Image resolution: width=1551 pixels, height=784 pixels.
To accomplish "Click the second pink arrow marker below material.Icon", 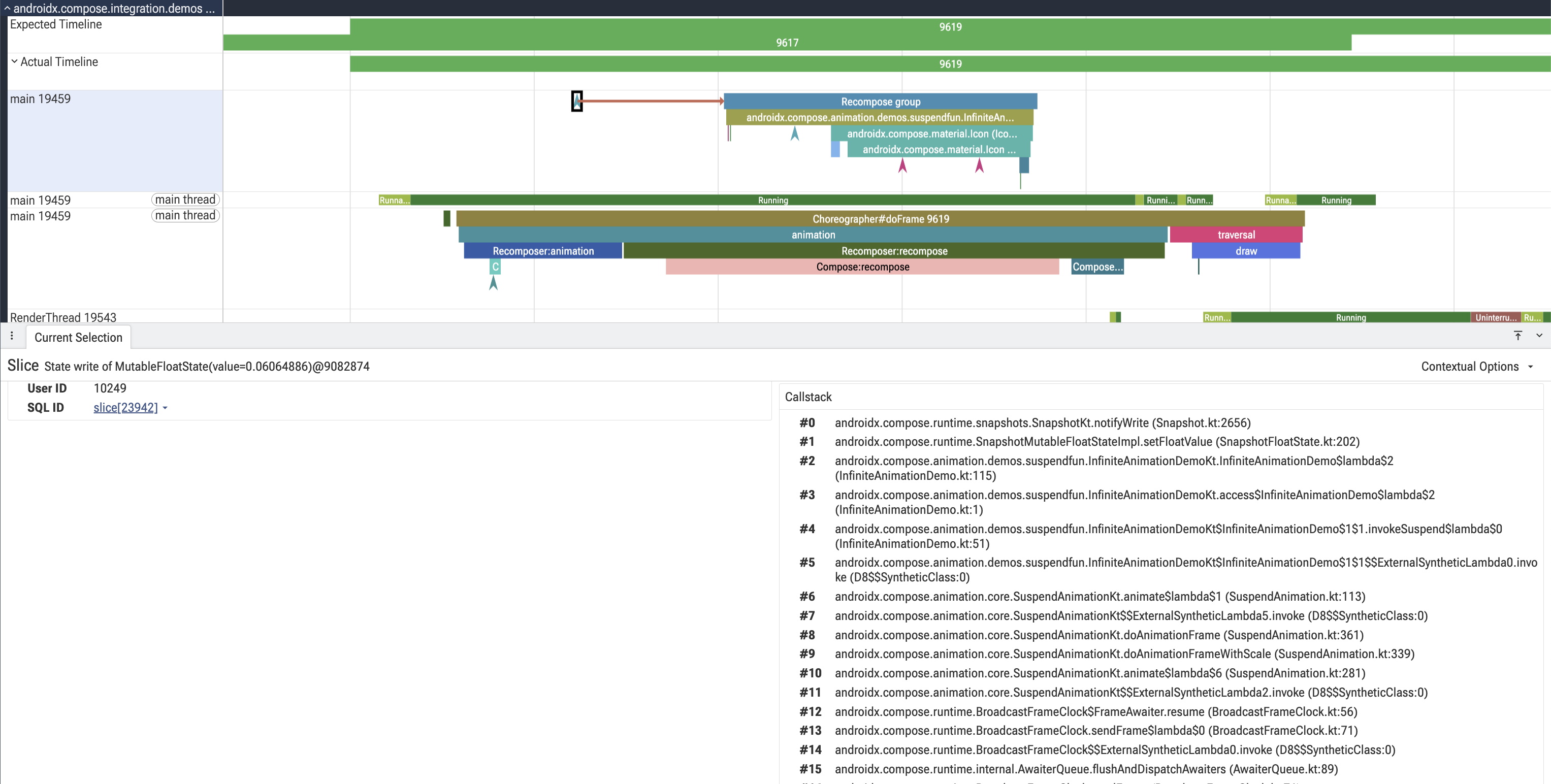I will coord(980,165).
